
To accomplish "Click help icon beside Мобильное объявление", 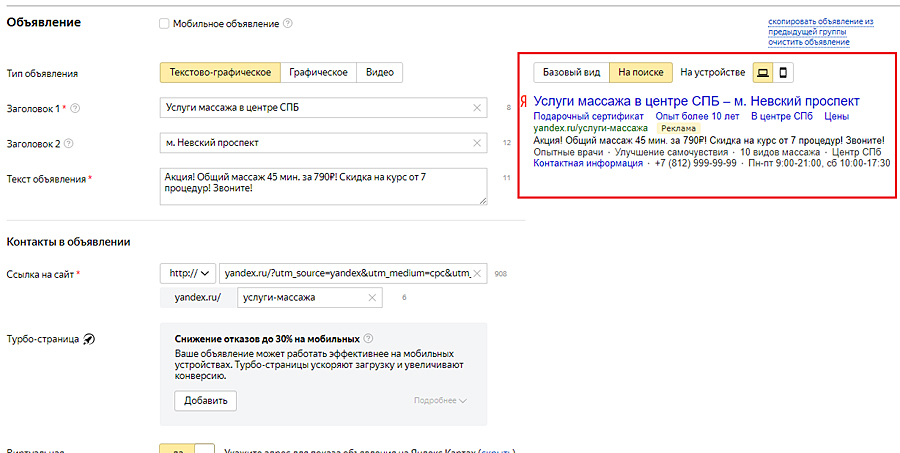I will tap(288, 24).
